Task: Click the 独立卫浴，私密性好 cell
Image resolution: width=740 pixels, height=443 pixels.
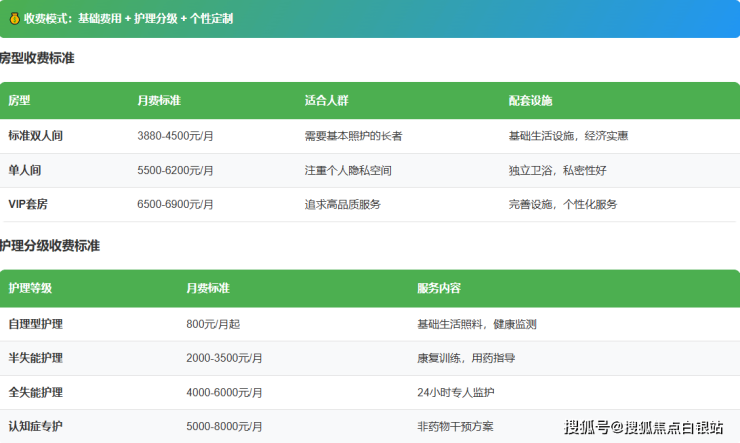Action: point(557,170)
